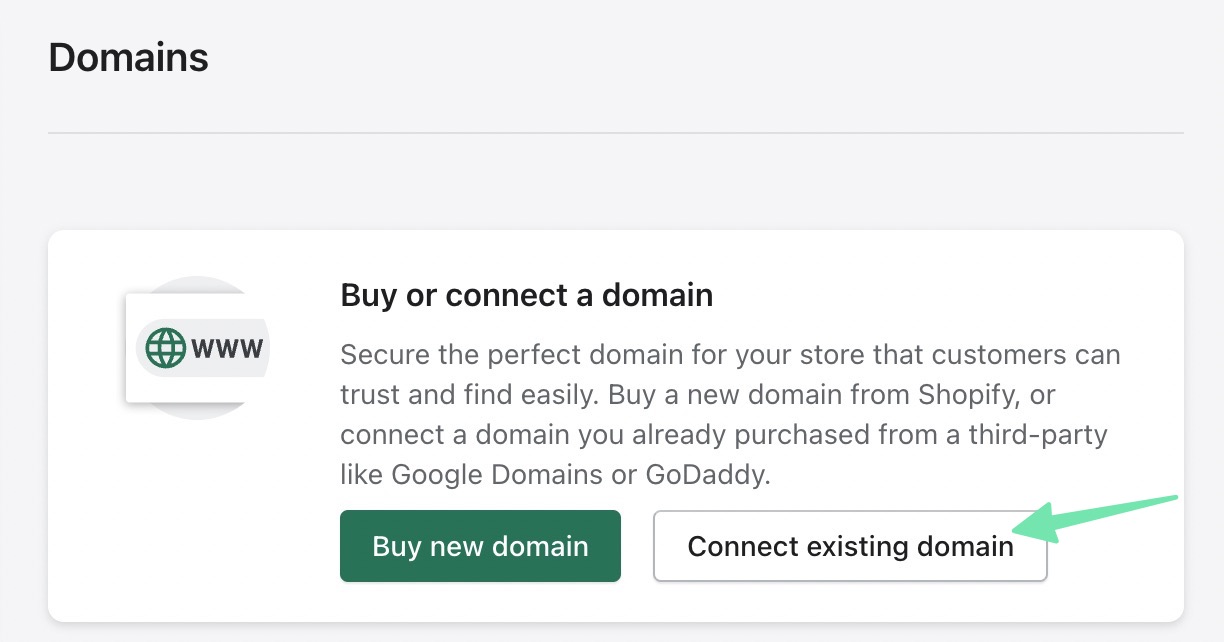
Task: Click "trust and find easily" in the description
Action: [x=463, y=395]
